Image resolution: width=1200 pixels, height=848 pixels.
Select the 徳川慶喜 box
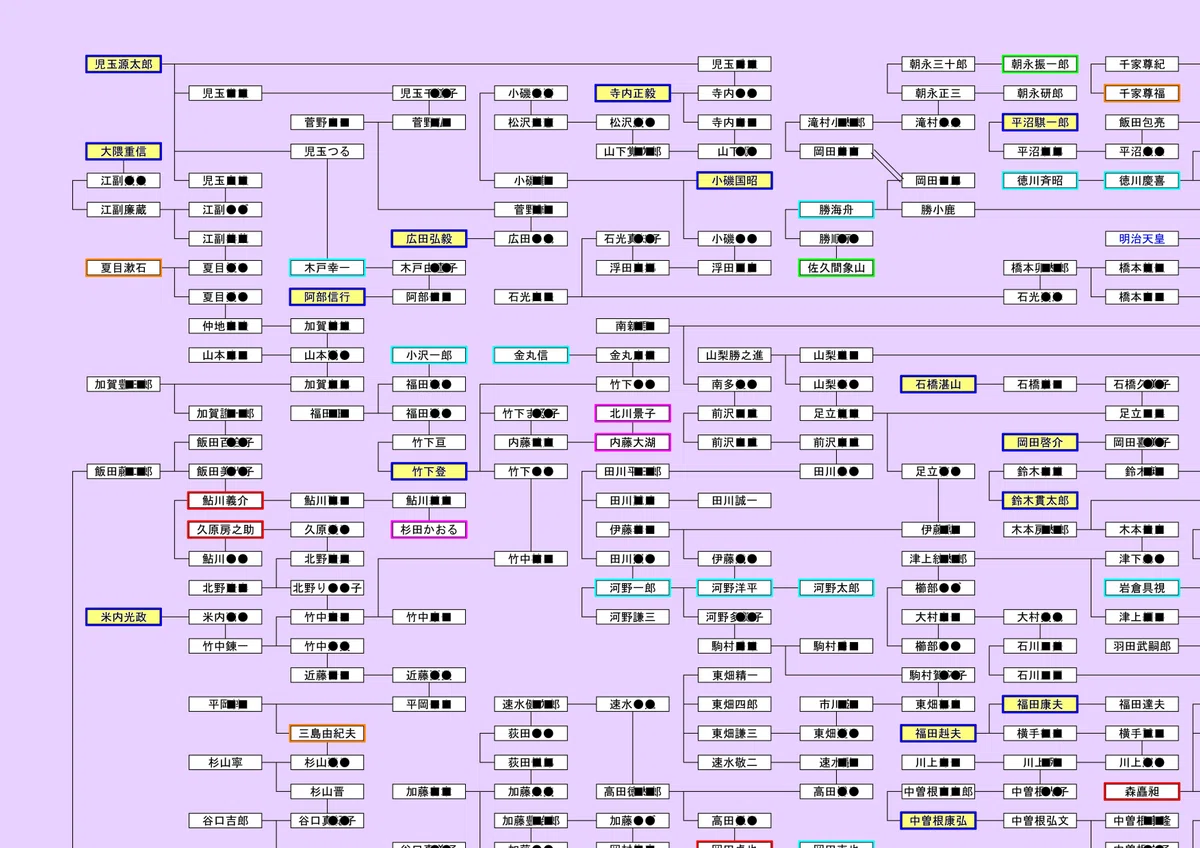(1142, 181)
